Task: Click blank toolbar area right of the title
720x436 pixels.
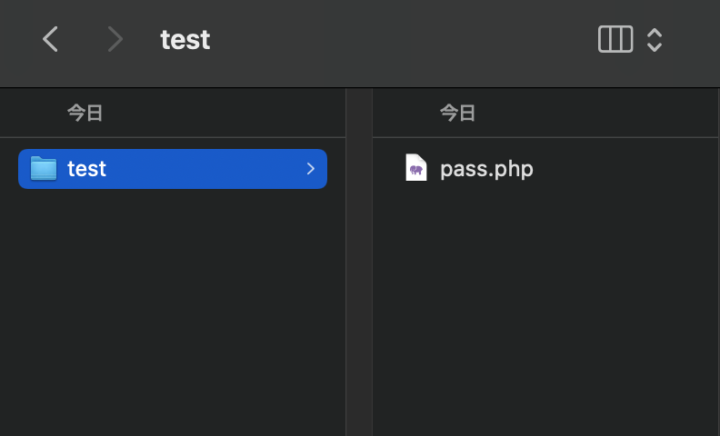Action: 399,39
